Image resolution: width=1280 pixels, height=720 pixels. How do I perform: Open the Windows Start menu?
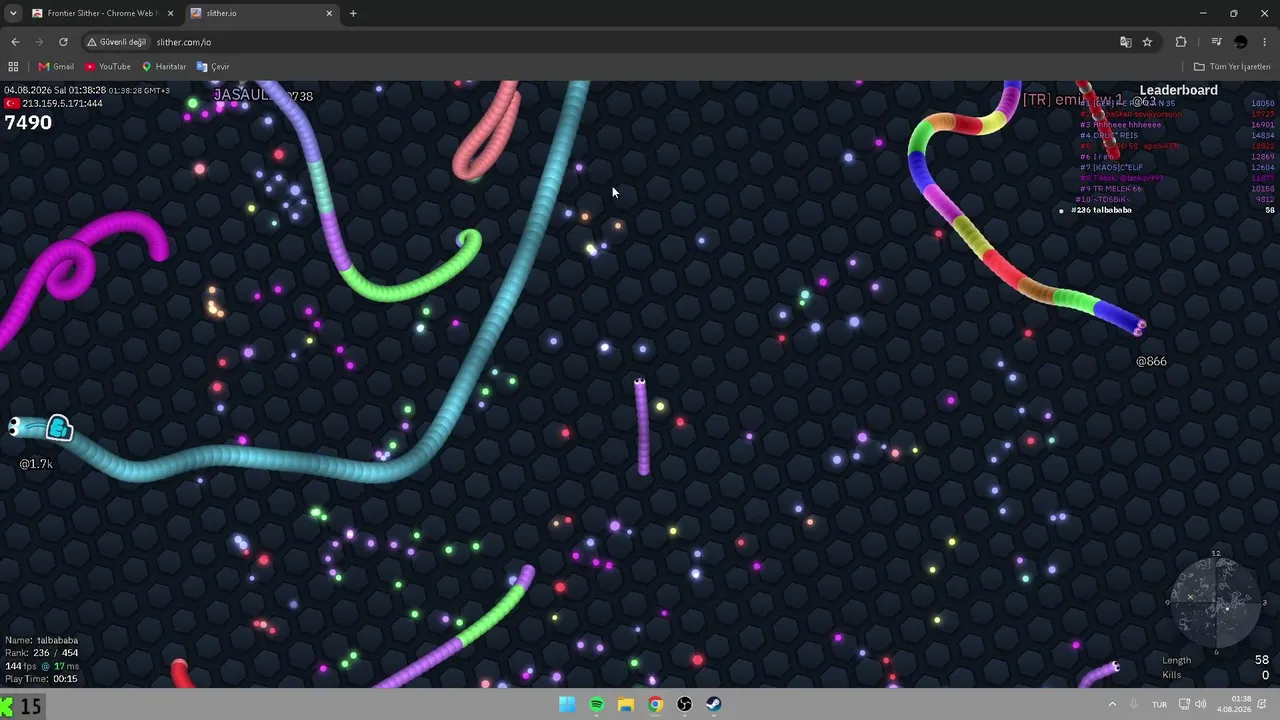[x=567, y=704]
